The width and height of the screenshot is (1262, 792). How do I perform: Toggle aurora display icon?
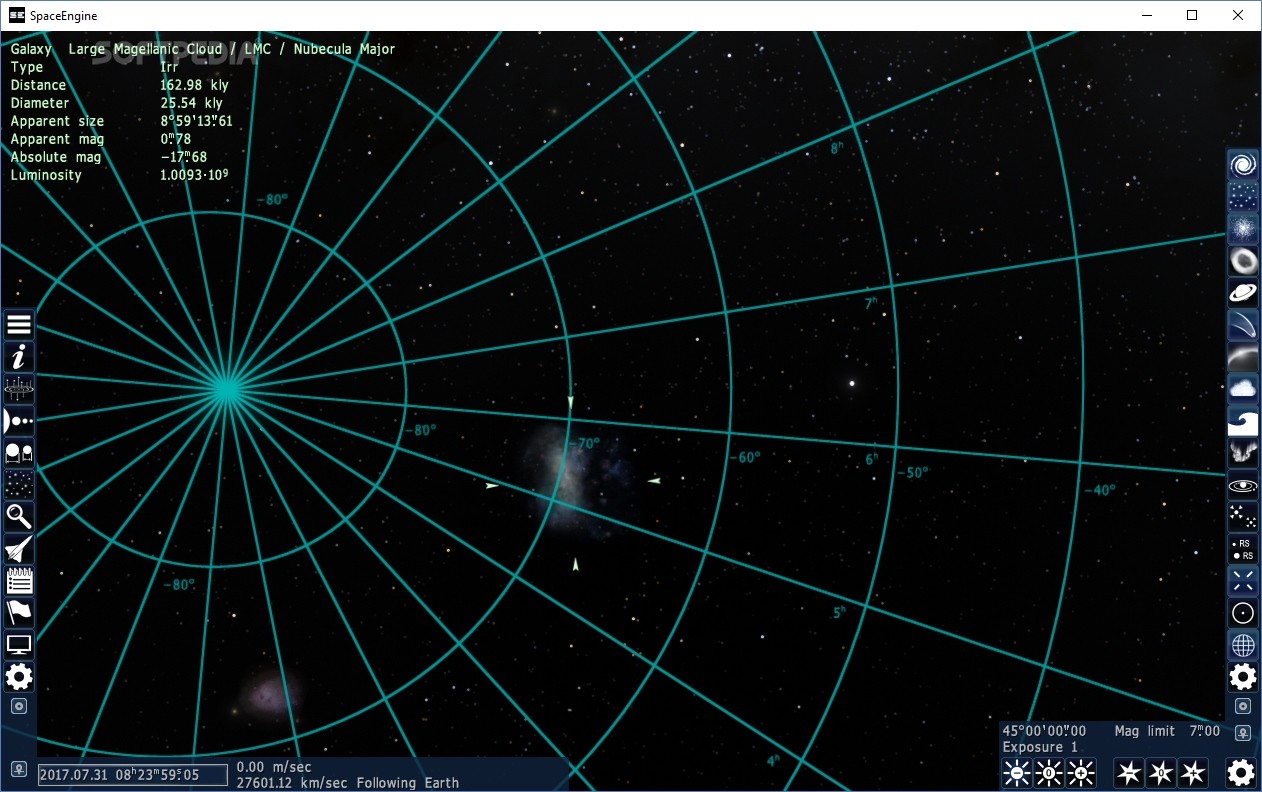1243,453
